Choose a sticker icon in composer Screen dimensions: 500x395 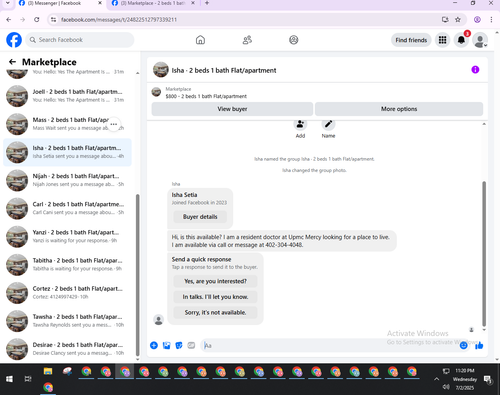[x=179, y=345]
